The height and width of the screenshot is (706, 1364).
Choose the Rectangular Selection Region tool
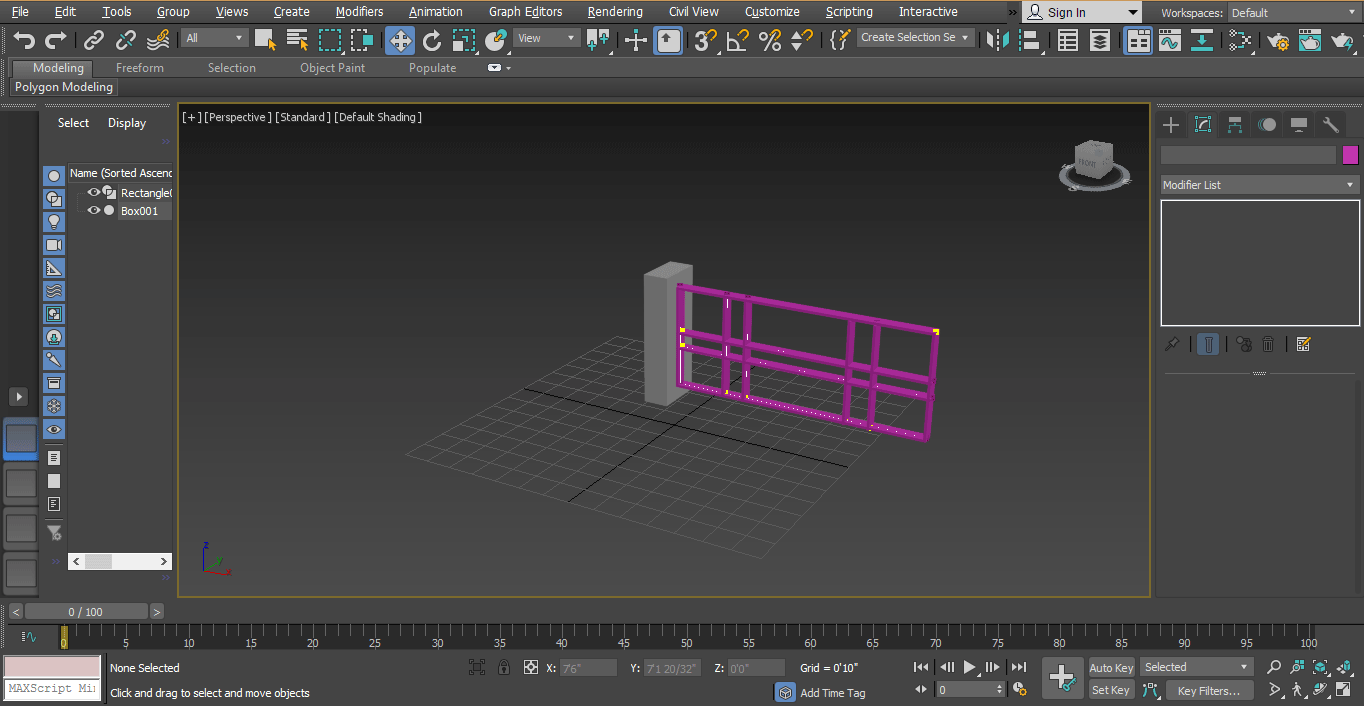tap(331, 38)
